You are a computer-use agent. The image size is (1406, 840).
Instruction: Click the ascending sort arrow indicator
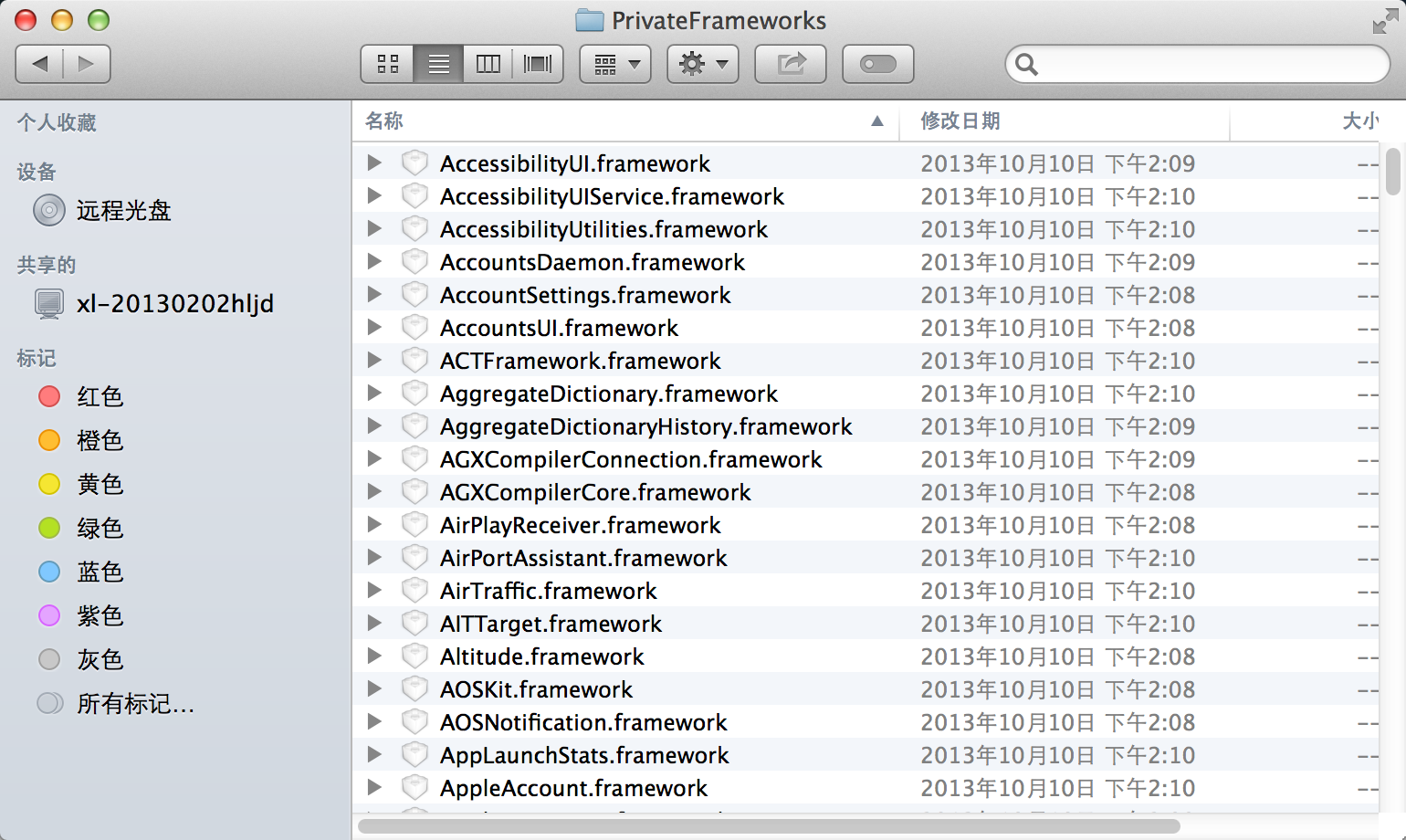pos(877,121)
